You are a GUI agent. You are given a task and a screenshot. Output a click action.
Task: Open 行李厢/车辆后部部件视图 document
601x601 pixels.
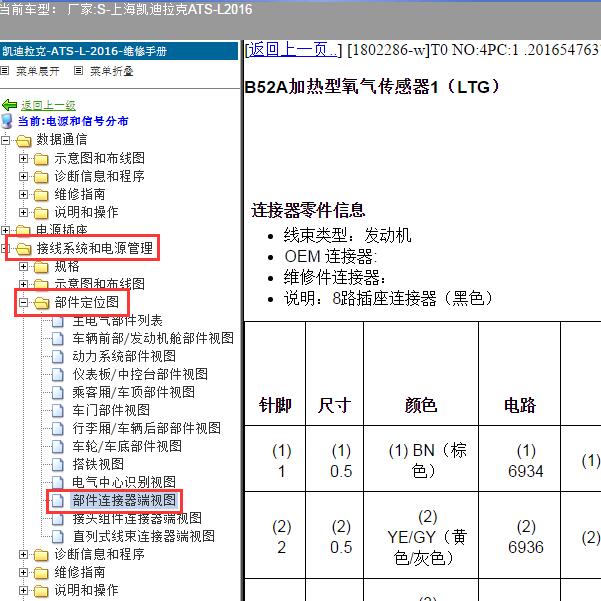point(147,428)
